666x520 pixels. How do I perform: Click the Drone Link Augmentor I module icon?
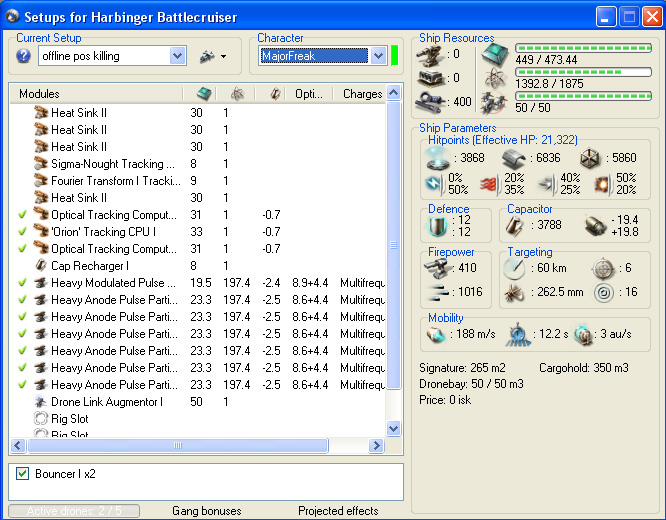tap(41, 402)
